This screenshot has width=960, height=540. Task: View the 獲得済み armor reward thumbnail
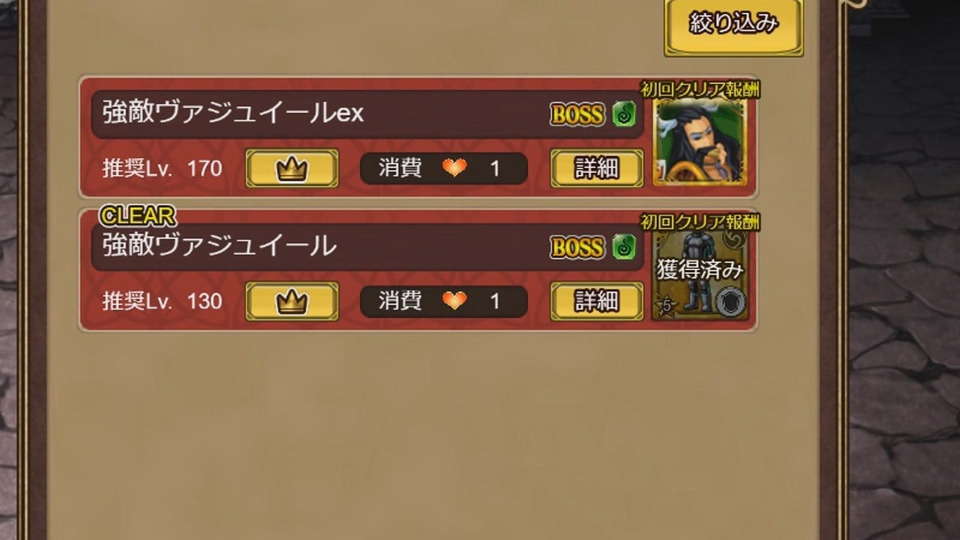(x=700, y=274)
